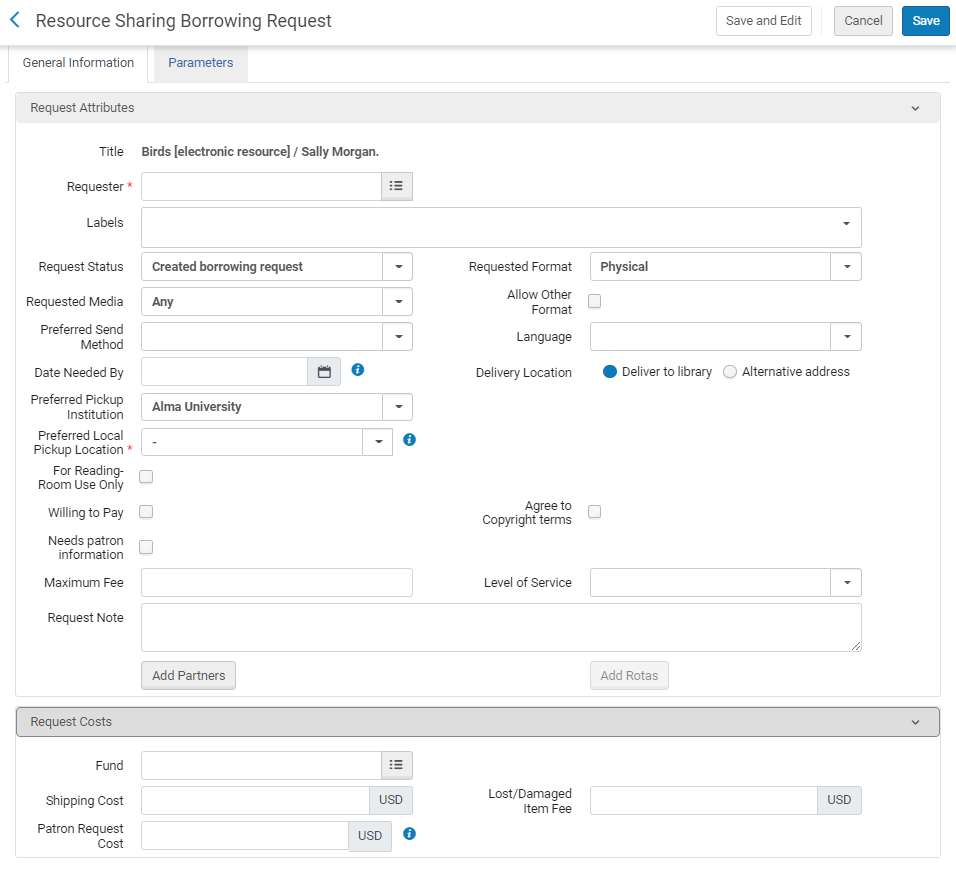Image resolution: width=956 pixels, height=870 pixels.
Task: Save the borrowing request
Action: click(x=926, y=21)
